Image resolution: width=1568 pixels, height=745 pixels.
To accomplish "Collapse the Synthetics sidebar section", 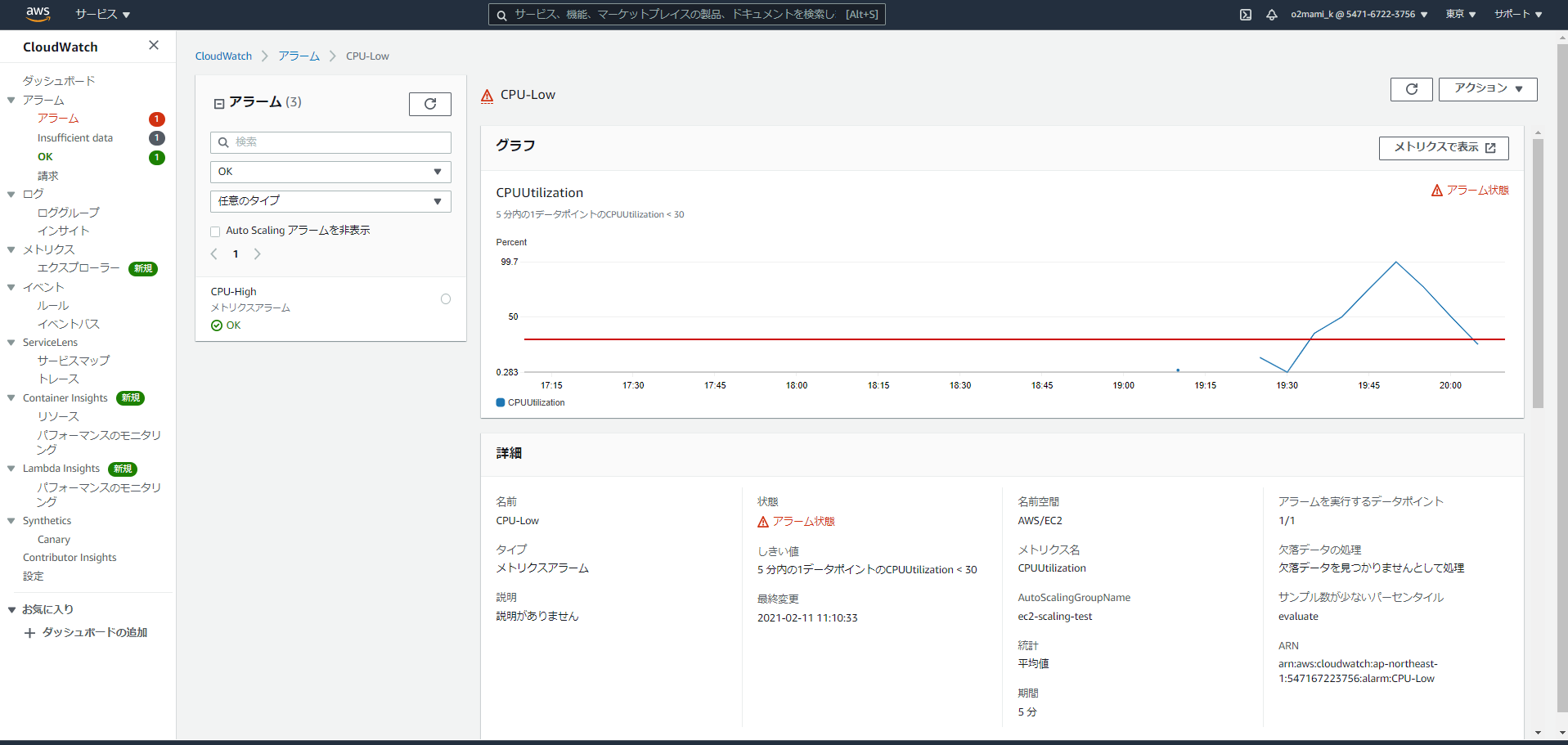I will [x=11, y=521].
